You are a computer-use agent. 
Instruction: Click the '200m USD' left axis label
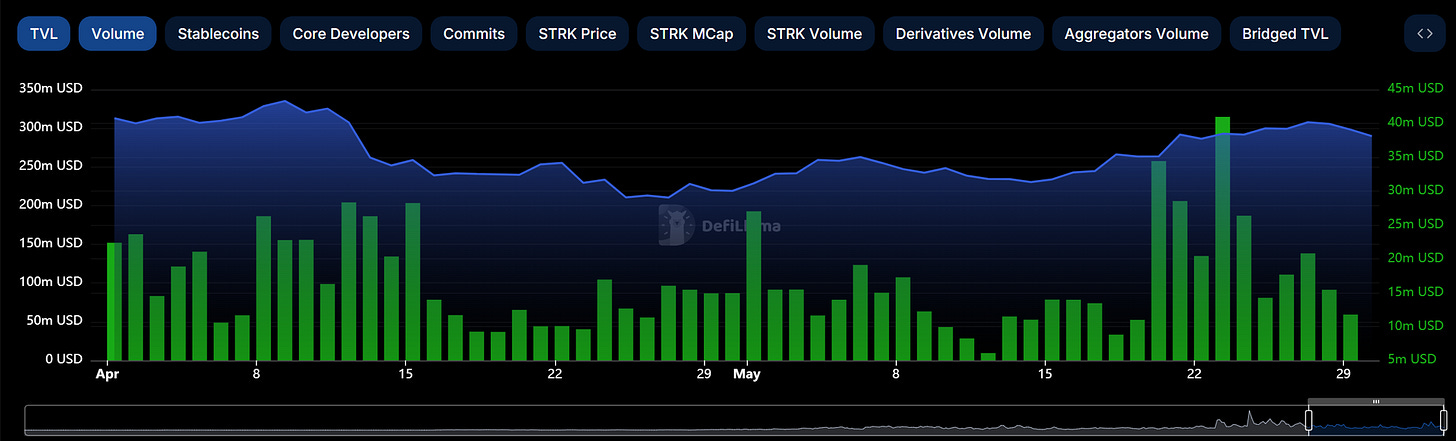coord(50,205)
